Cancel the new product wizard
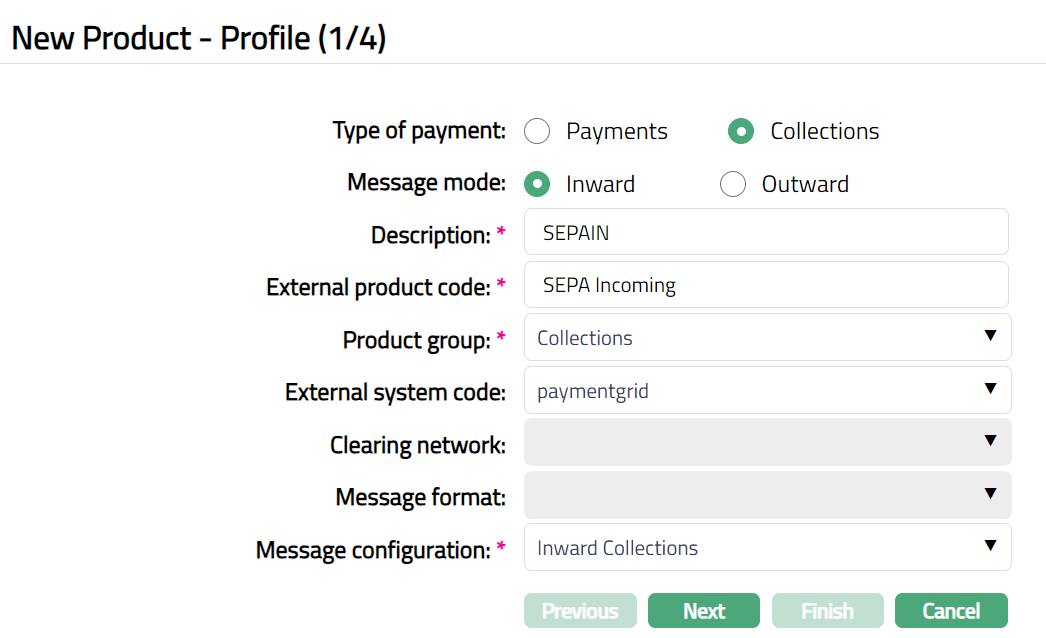1046x638 pixels. 950,611
